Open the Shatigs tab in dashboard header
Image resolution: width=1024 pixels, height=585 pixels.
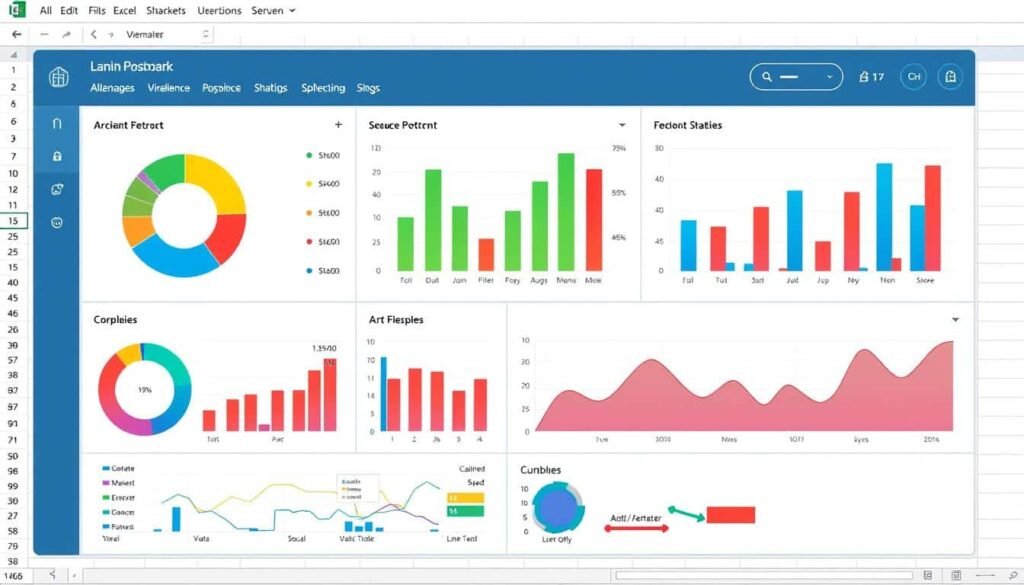pyautogui.click(x=270, y=88)
